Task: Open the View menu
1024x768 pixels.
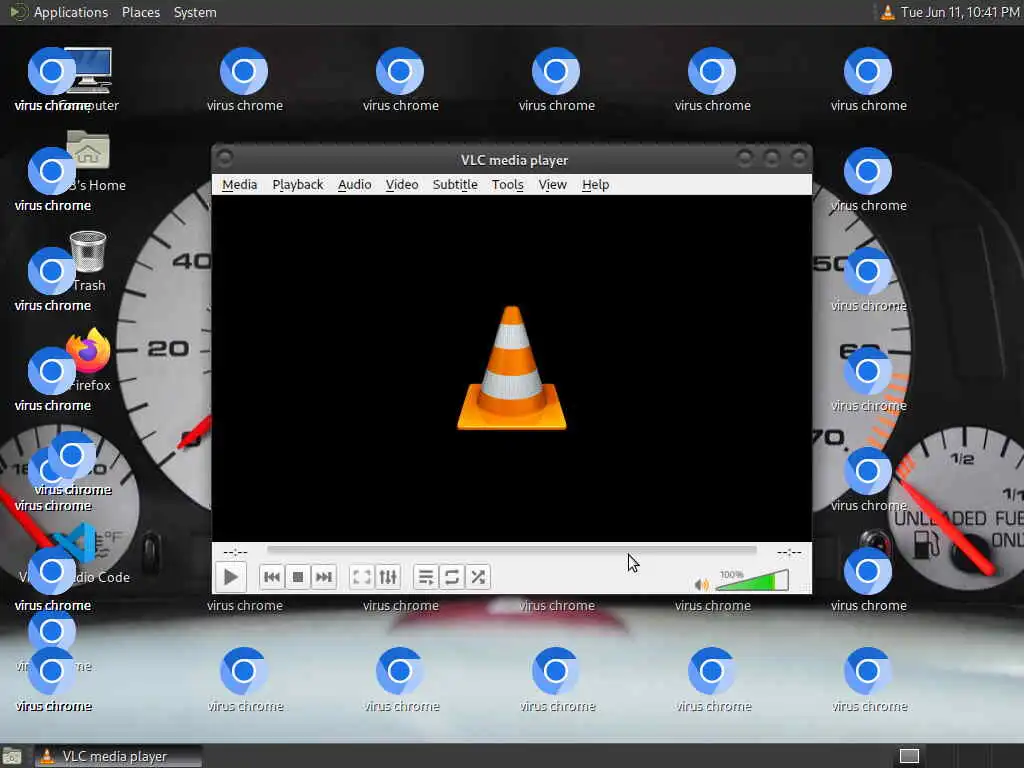Action: point(552,185)
